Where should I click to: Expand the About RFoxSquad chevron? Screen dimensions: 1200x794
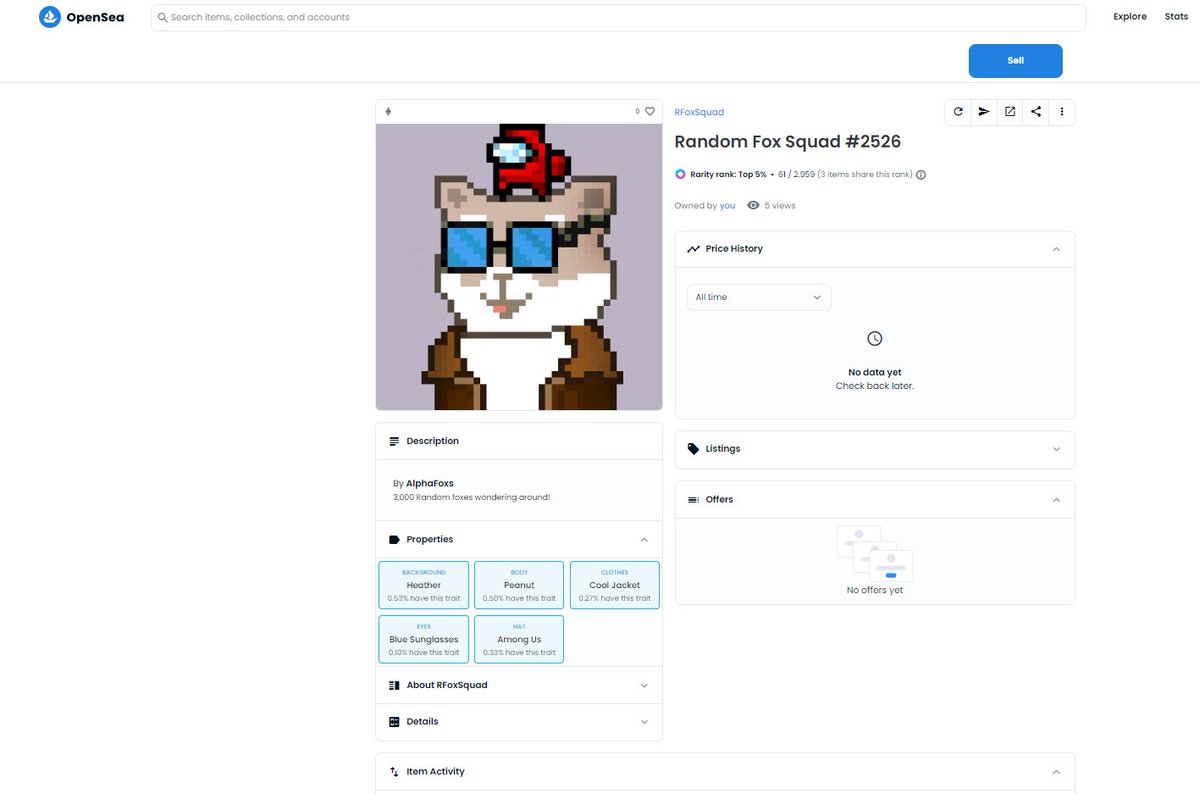point(644,685)
